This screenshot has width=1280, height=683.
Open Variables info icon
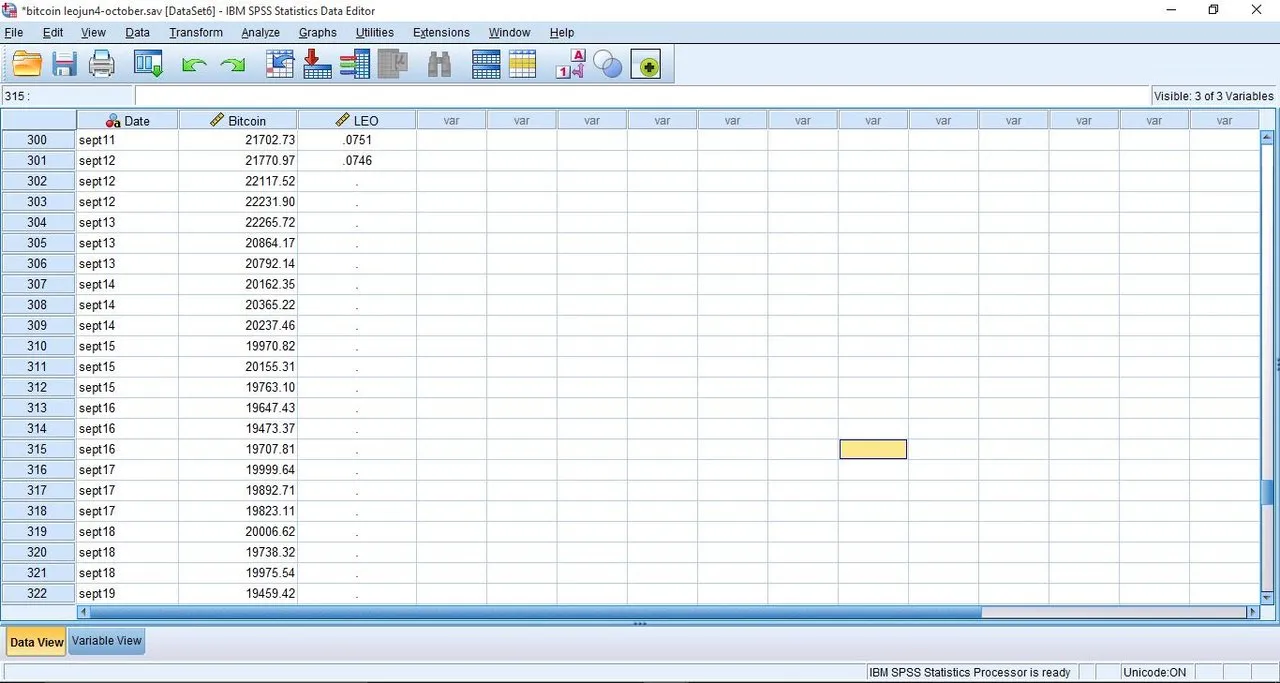tap(355, 65)
